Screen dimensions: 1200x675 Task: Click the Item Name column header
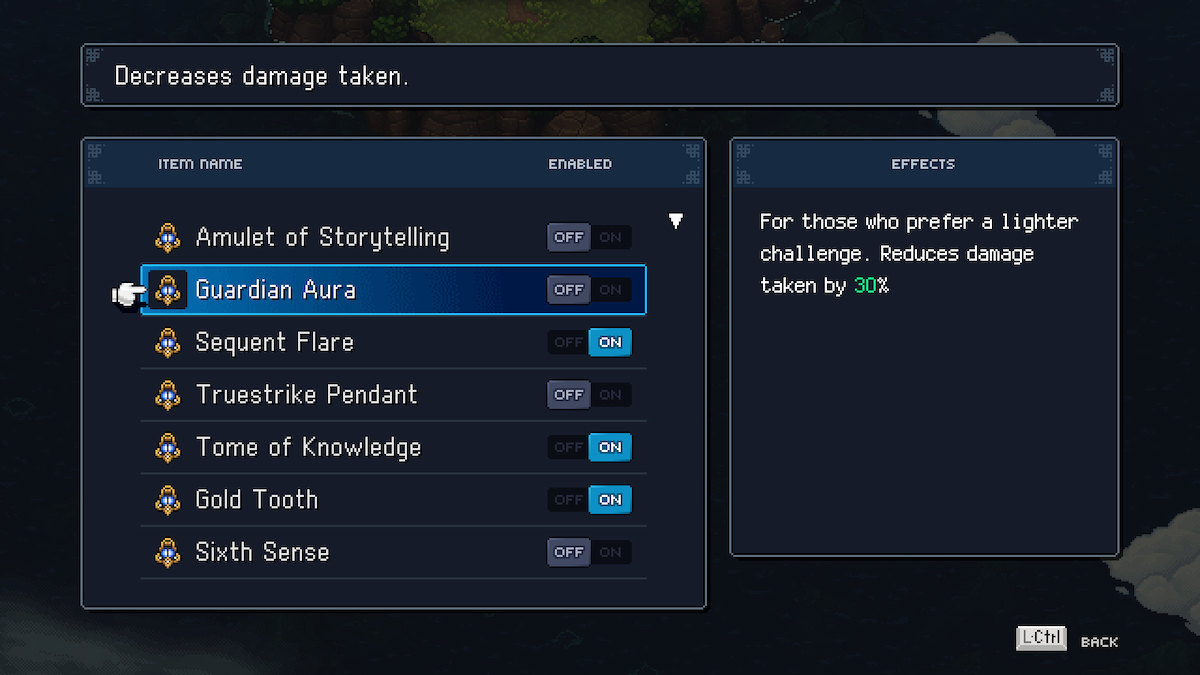200,164
